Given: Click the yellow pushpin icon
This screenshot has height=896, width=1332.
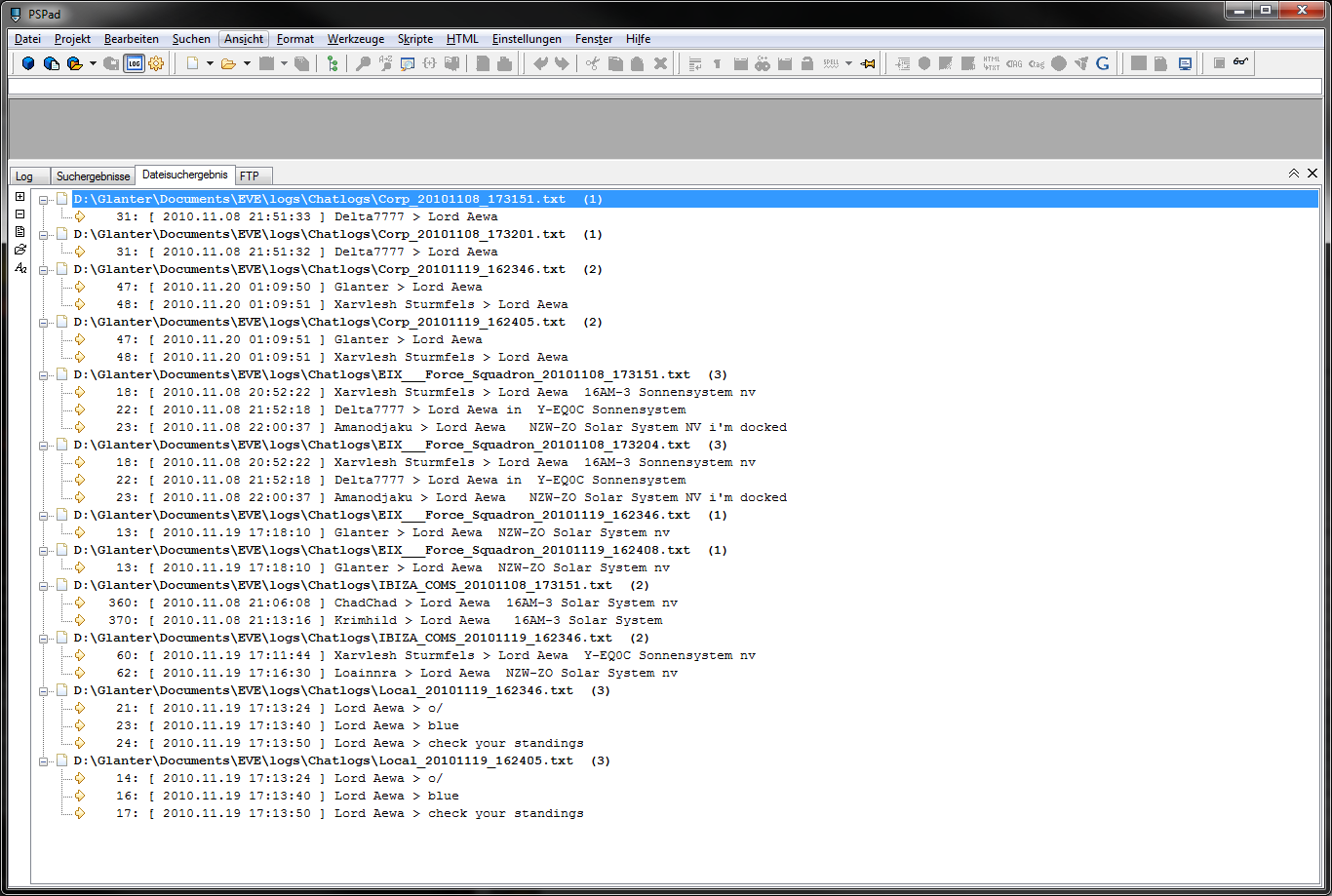Looking at the screenshot, I should (868, 63).
